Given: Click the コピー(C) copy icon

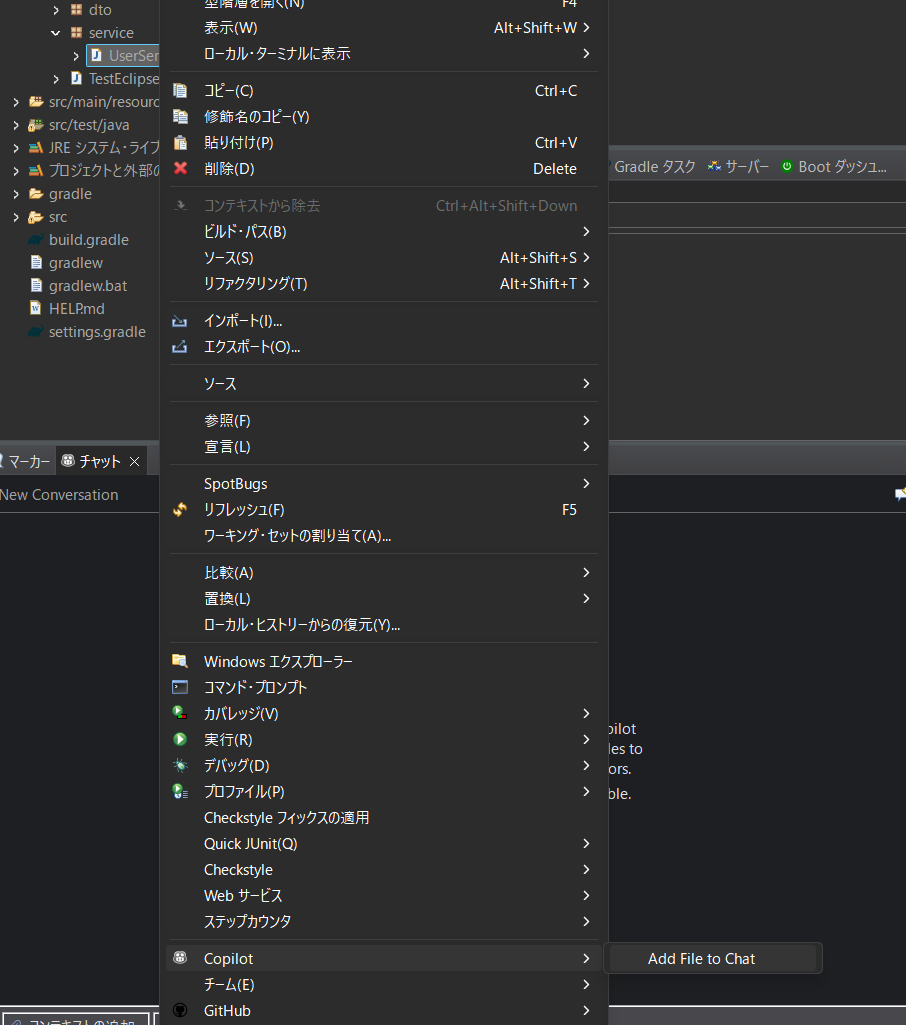Looking at the screenshot, I should [x=181, y=90].
